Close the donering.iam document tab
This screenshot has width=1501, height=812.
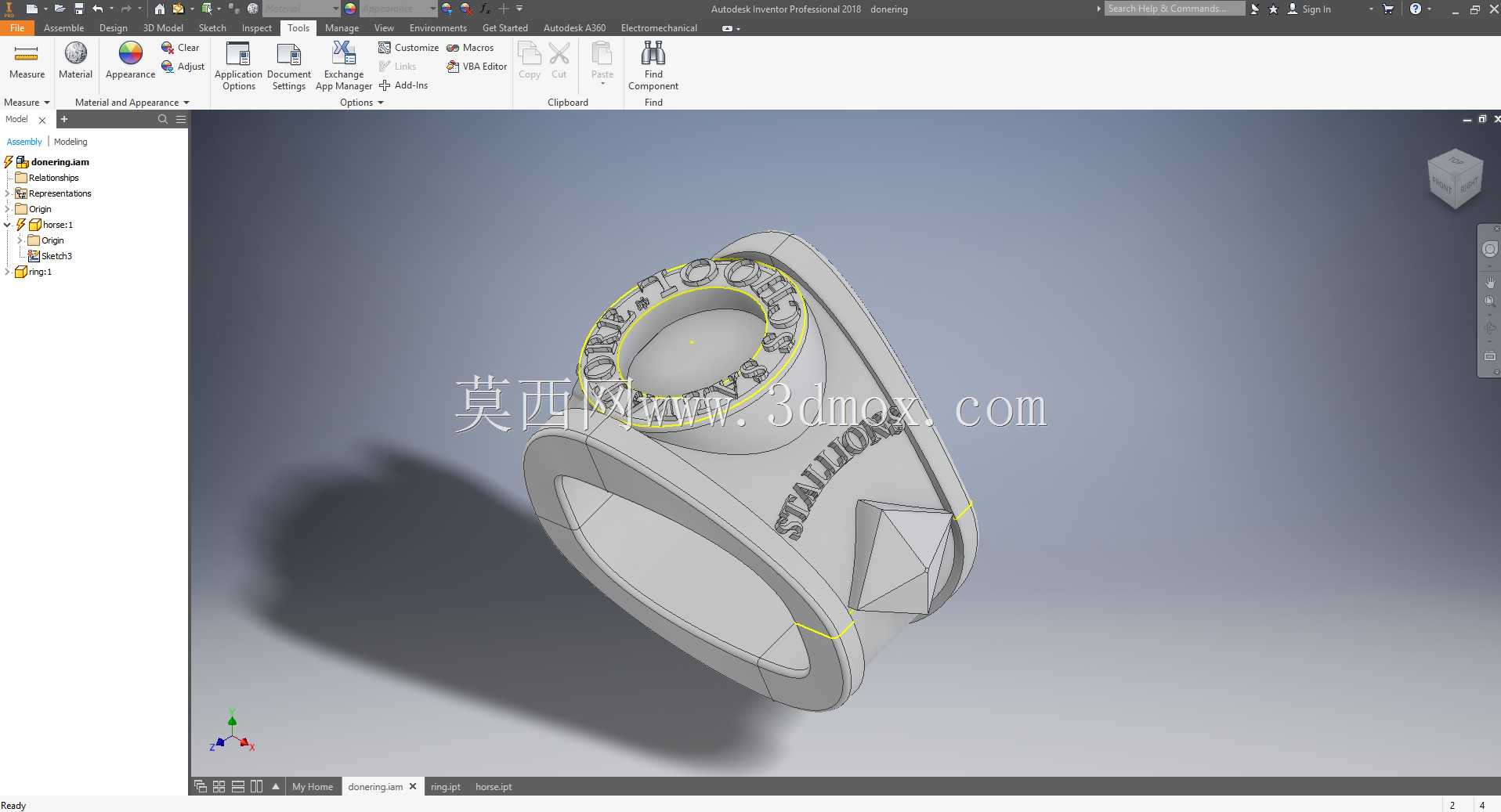point(413,786)
